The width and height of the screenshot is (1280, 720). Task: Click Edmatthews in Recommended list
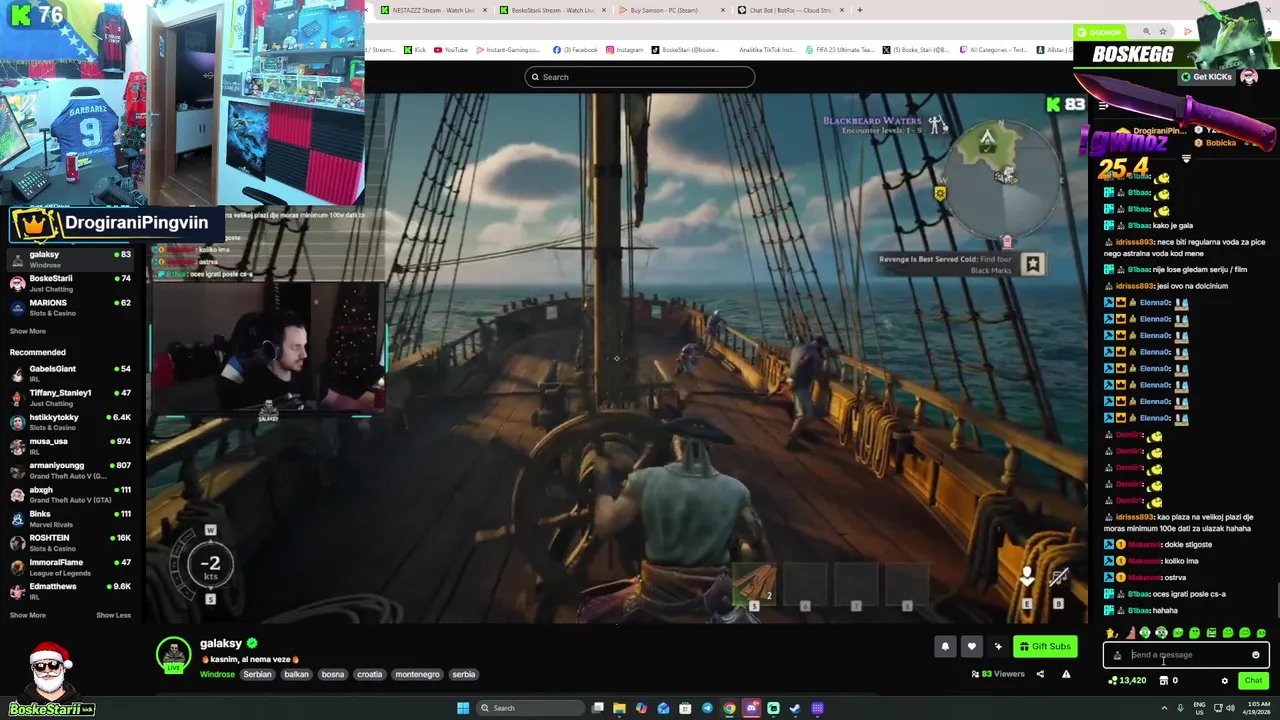(x=70, y=591)
